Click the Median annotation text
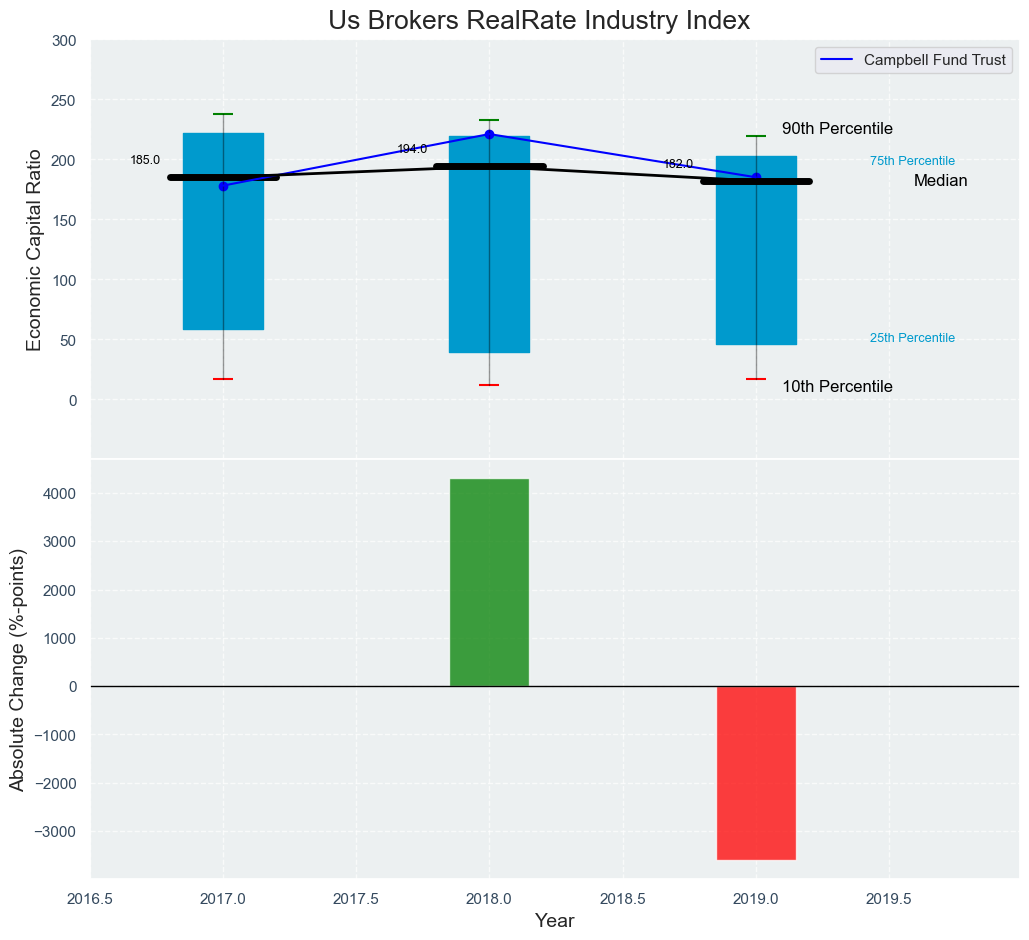1029x940 pixels. 940,181
